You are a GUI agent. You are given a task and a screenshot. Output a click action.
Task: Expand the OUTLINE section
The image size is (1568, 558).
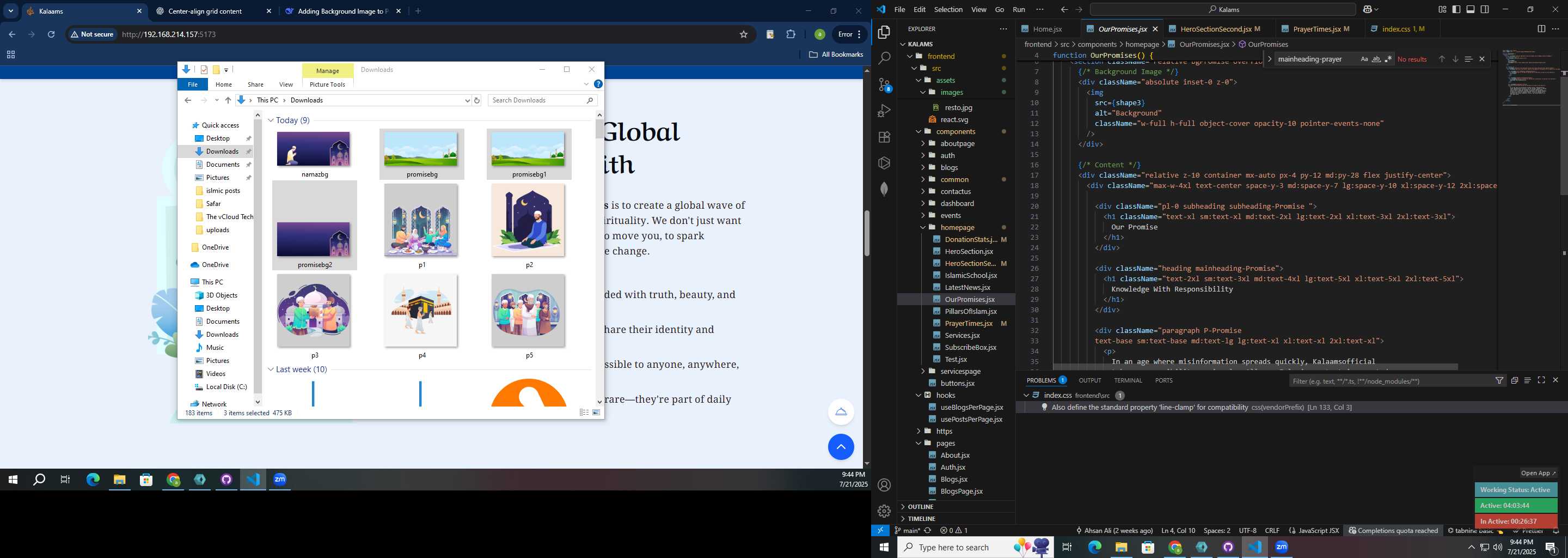(x=920, y=507)
